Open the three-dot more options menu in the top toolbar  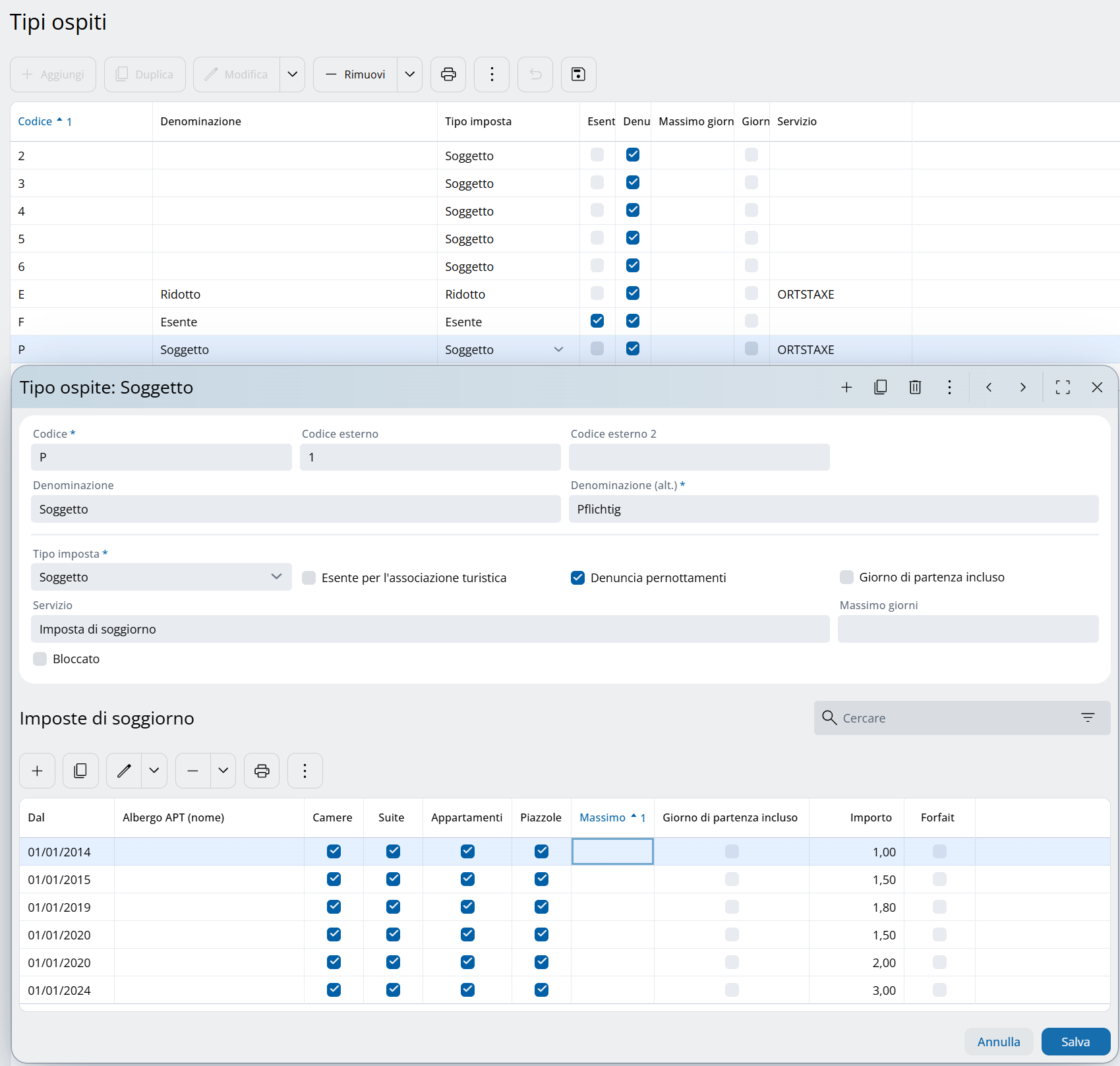click(492, 74)
